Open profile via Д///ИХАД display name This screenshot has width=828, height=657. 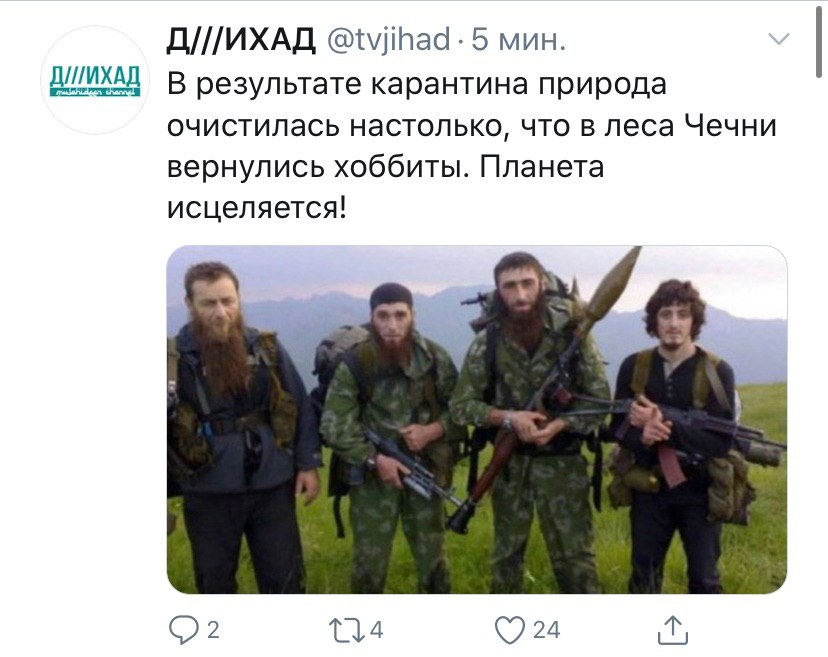[x=241, y=40]
